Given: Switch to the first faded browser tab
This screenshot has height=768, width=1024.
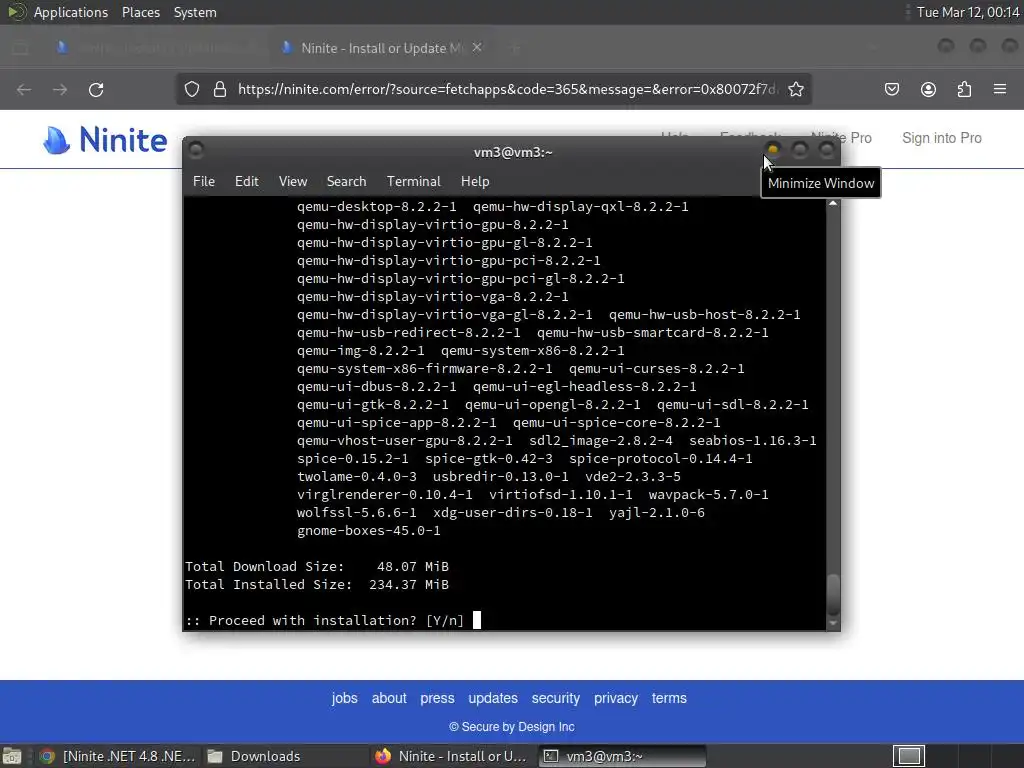Looking at the screenshot, I should pyautogui.click(x=155, y=48).
